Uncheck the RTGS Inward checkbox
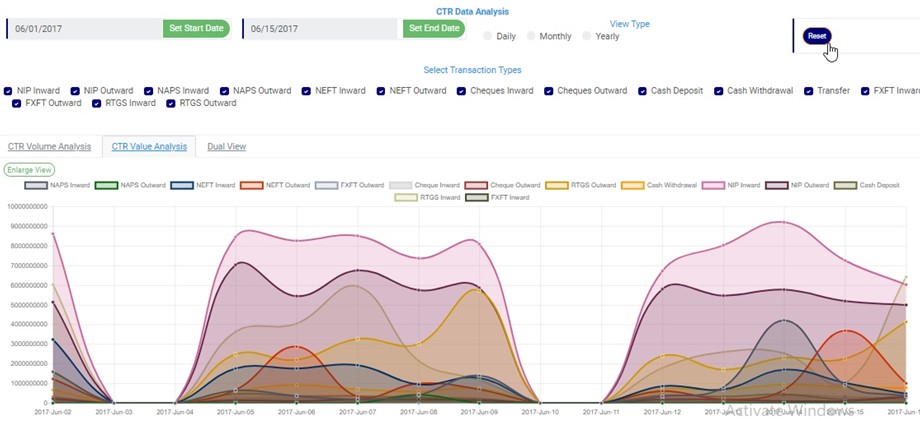920x421 pixels. click(x=97, y=103)
